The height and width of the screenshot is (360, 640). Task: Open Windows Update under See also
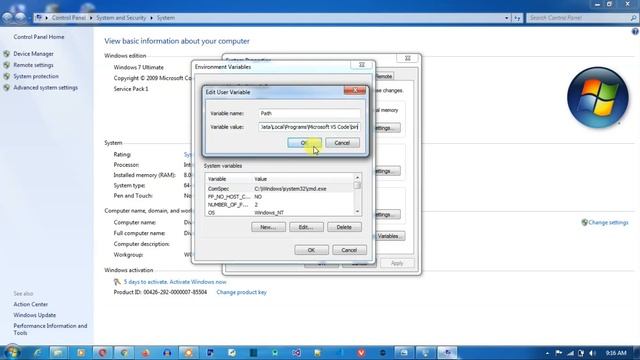click(x=35, y=315)
